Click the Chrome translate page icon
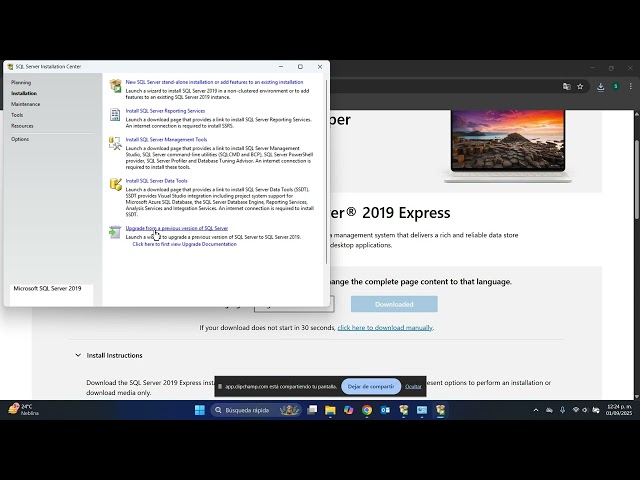Screen dimensions: 640x480 click(x=567, y=87)
